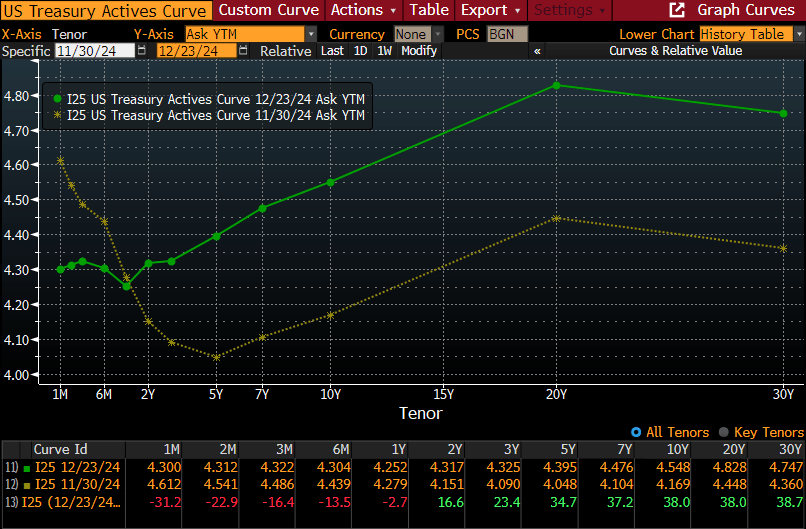Select the All Tenors radio button
Image resolution: width=806 pixels, height=529 pixels.
tap(637, 432)
